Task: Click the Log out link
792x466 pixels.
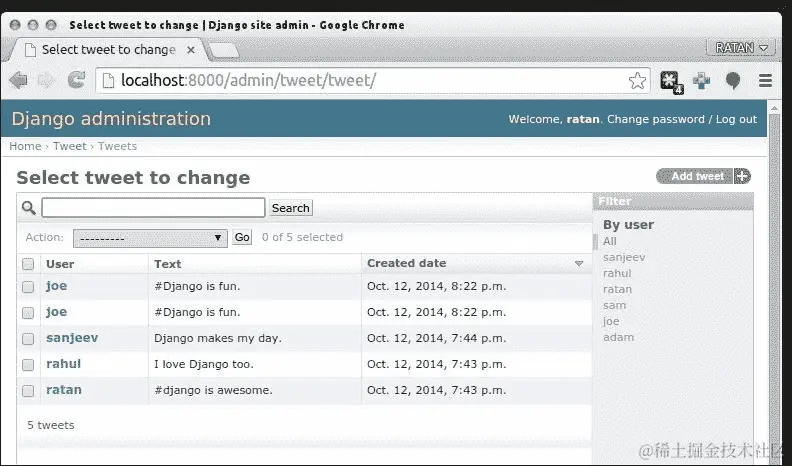Action: (736, 119)
